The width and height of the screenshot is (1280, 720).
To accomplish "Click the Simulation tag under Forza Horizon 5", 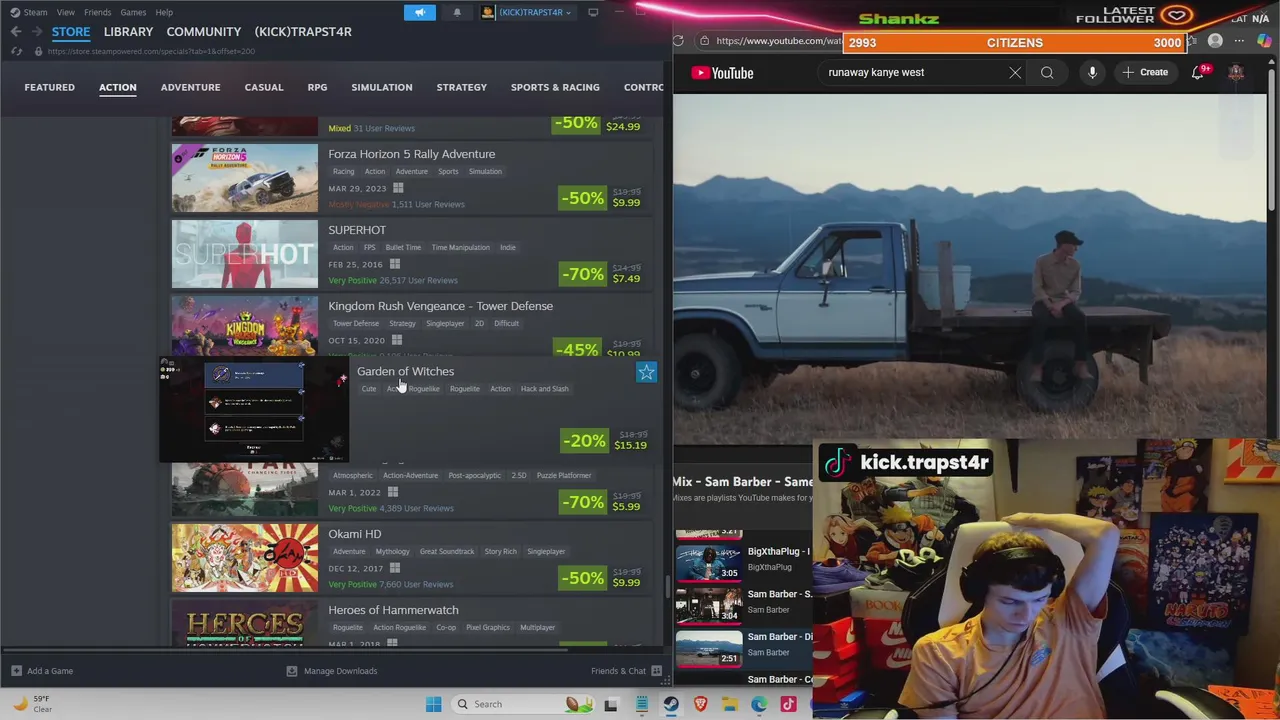I will coord(485,171).
